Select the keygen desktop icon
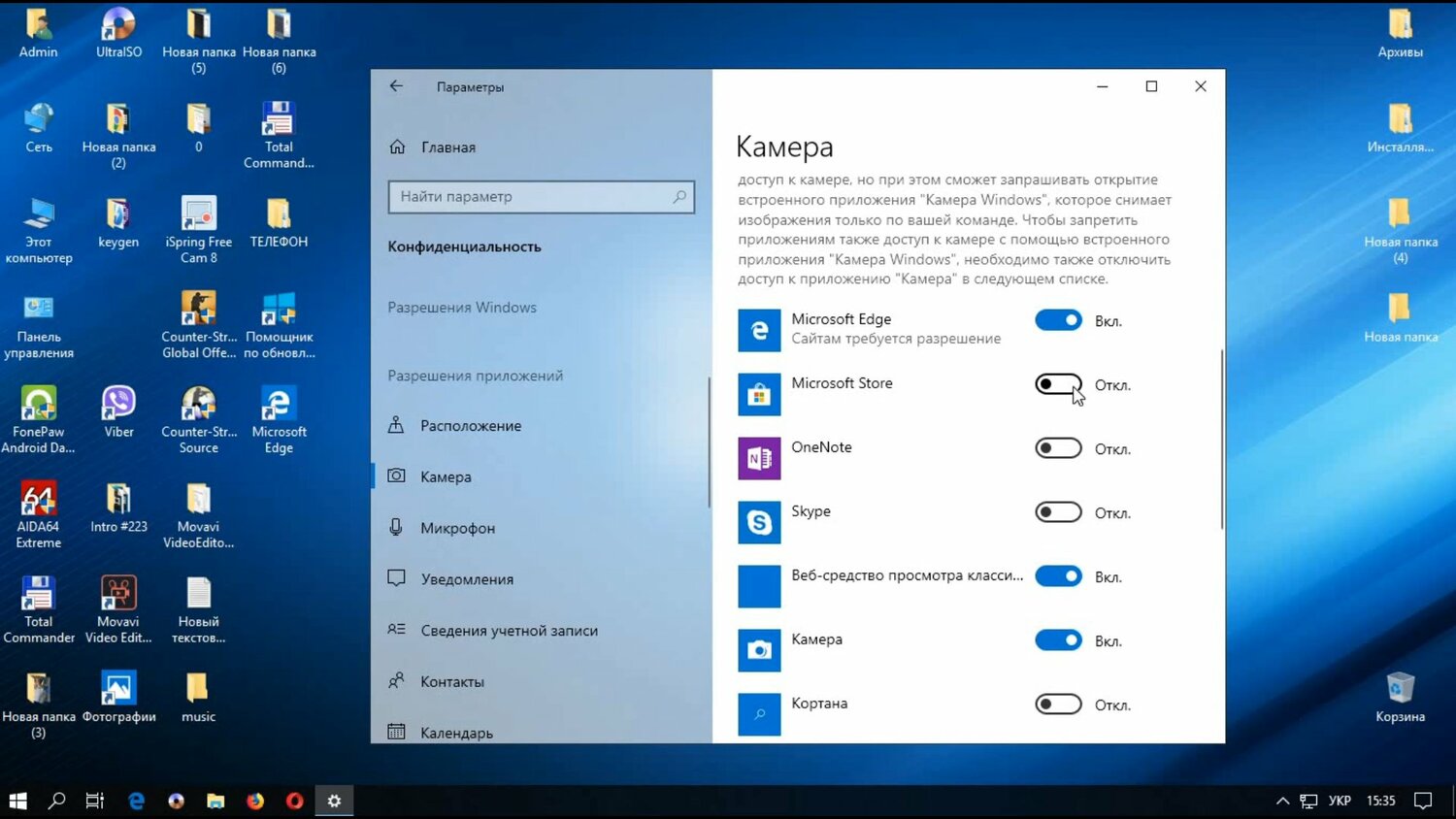The width and height of the screenshot is (1456, 819). (118, 222)
